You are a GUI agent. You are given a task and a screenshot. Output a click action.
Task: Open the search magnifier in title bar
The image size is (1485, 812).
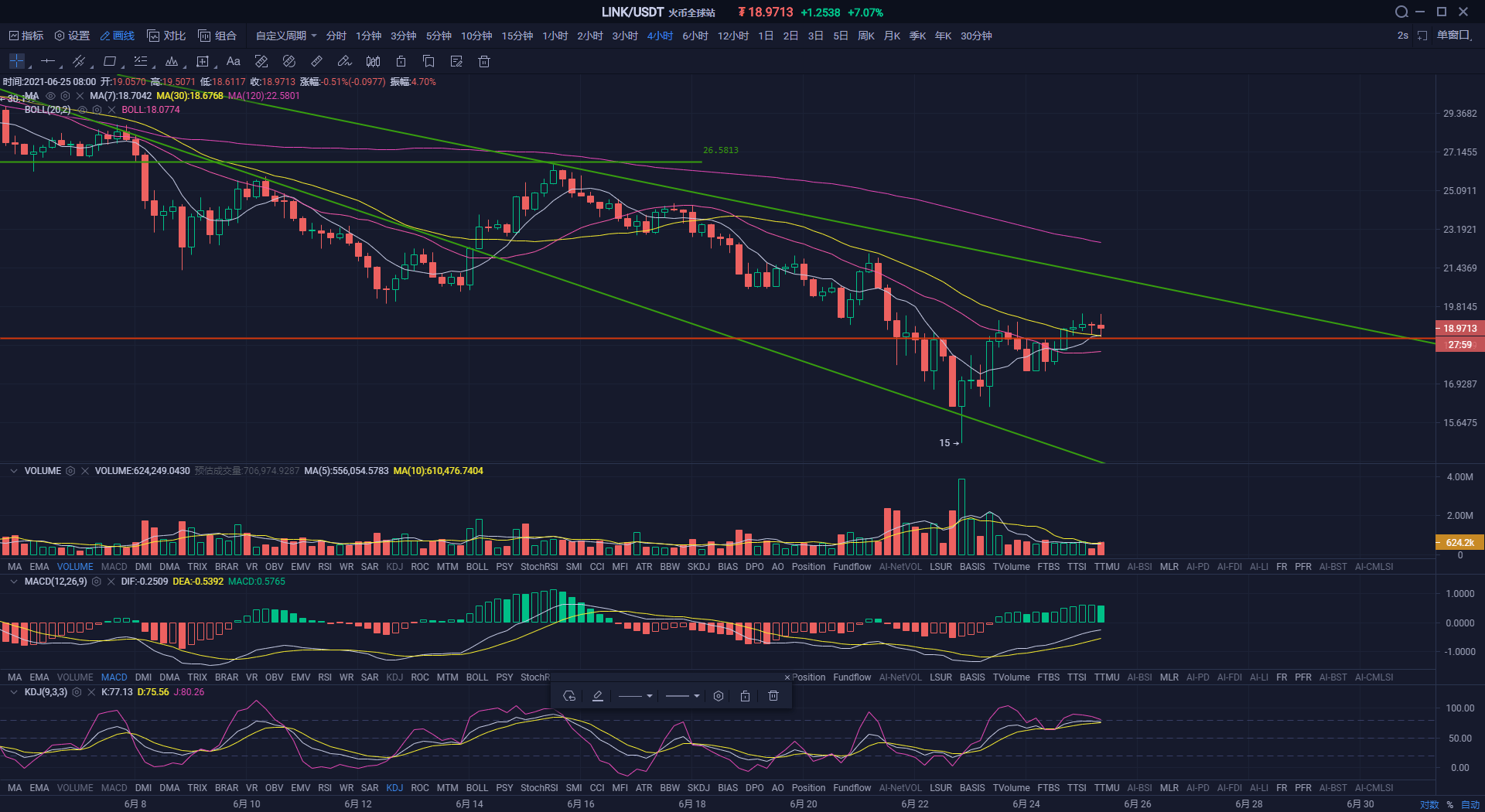(1401, 12)
